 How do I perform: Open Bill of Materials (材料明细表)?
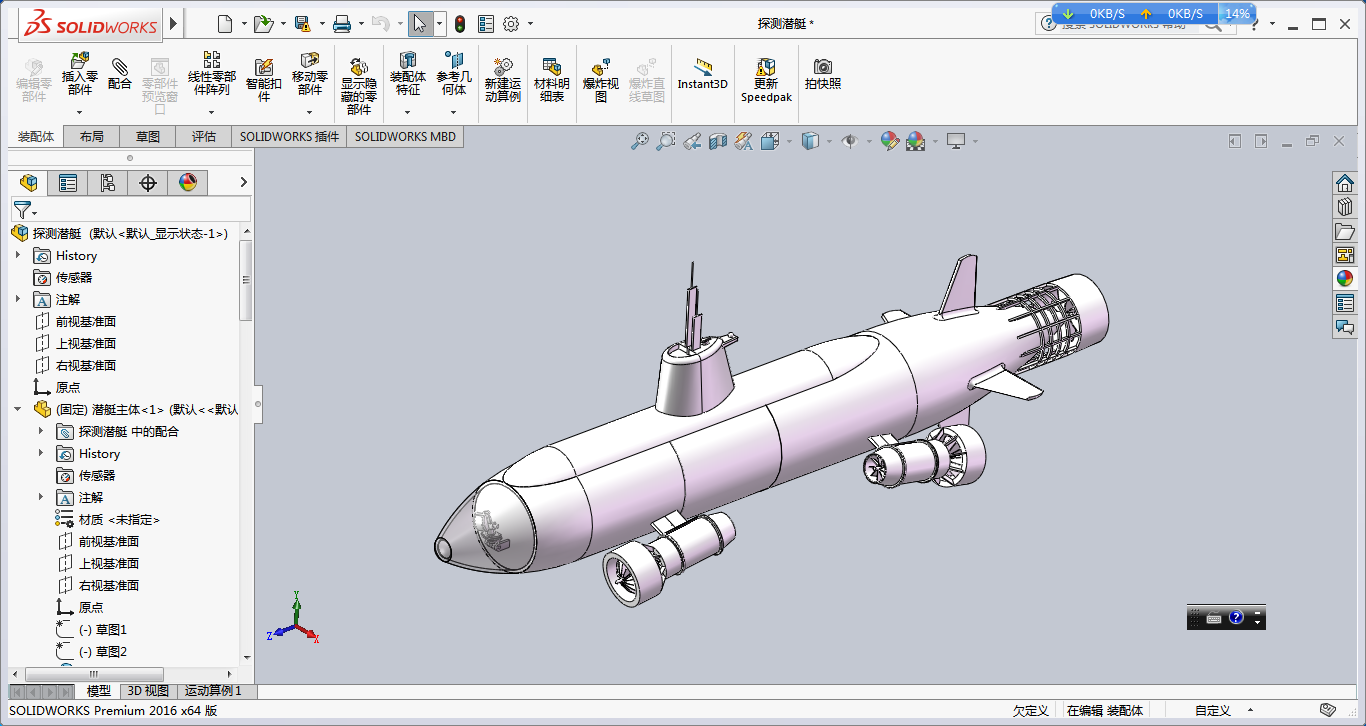click(x=552, y=80)
